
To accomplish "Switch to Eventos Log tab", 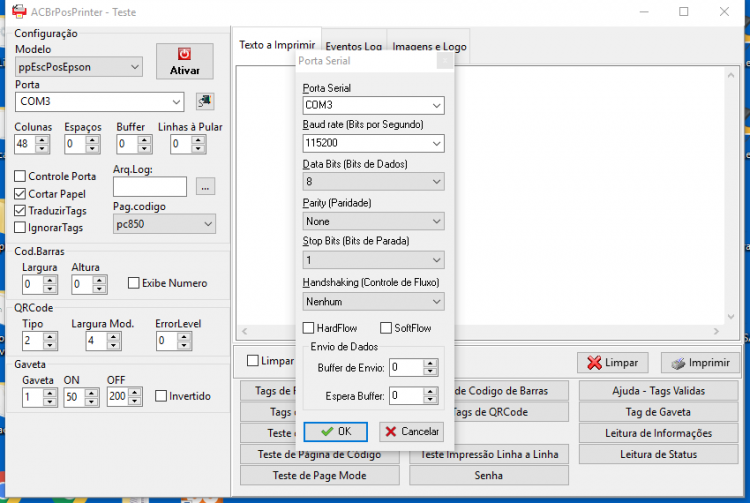I will tap(354, 47).
